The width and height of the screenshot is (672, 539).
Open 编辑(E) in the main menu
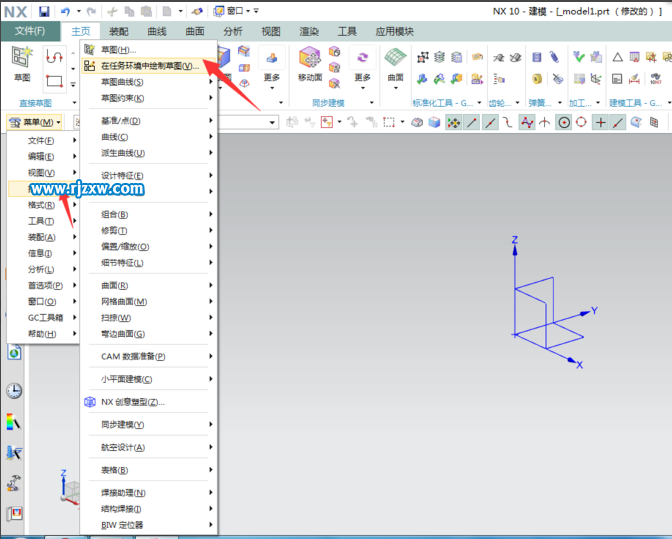(x=43, y=156)
